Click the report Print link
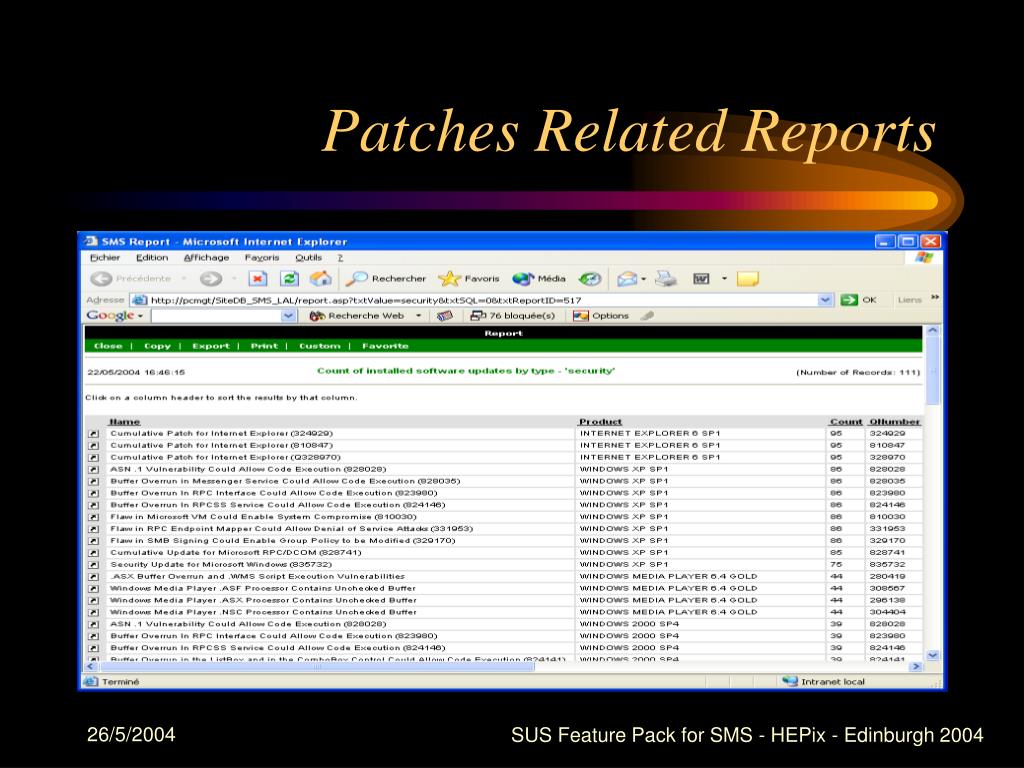Screen dimensions: 1024x768 click(x=264, y=346)
